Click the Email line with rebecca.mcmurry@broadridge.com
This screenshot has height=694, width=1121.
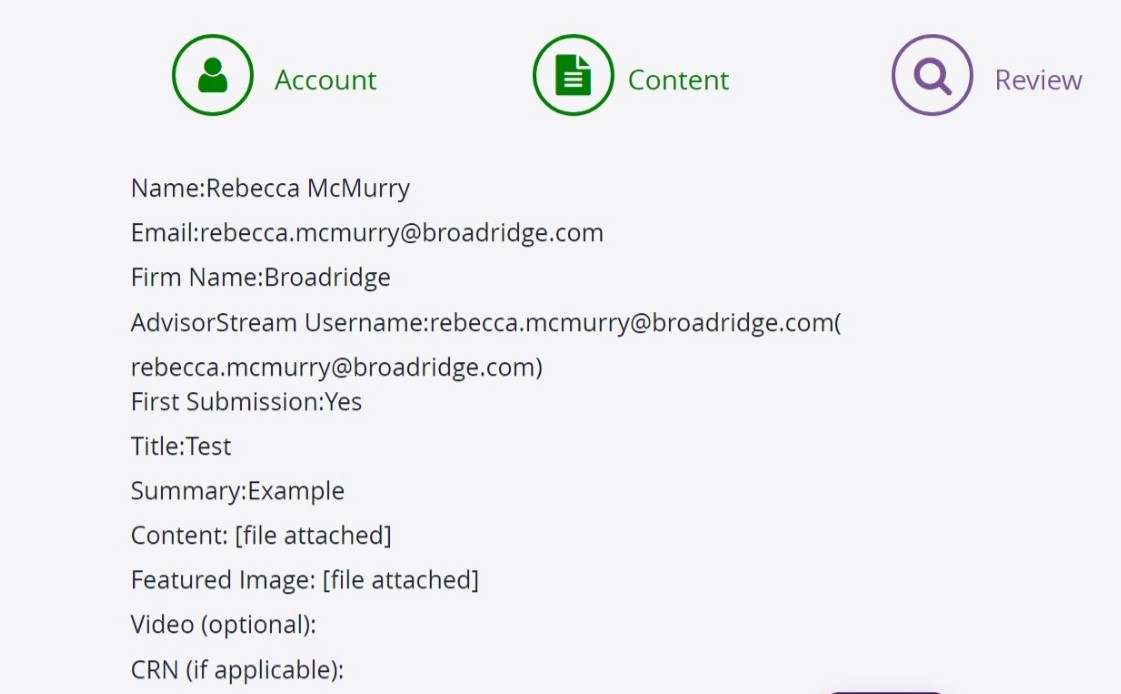click(x=367, y=233)
